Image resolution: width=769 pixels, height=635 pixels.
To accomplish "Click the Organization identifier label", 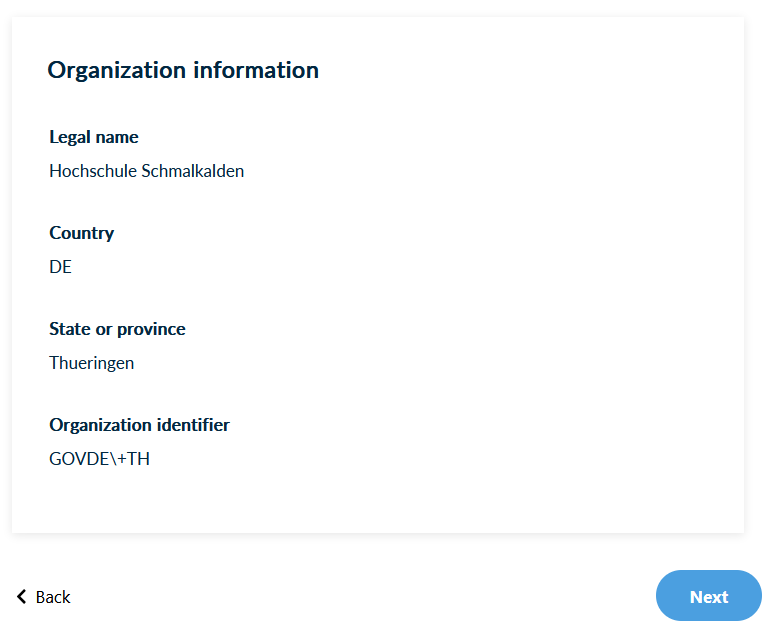I will 139,425.
